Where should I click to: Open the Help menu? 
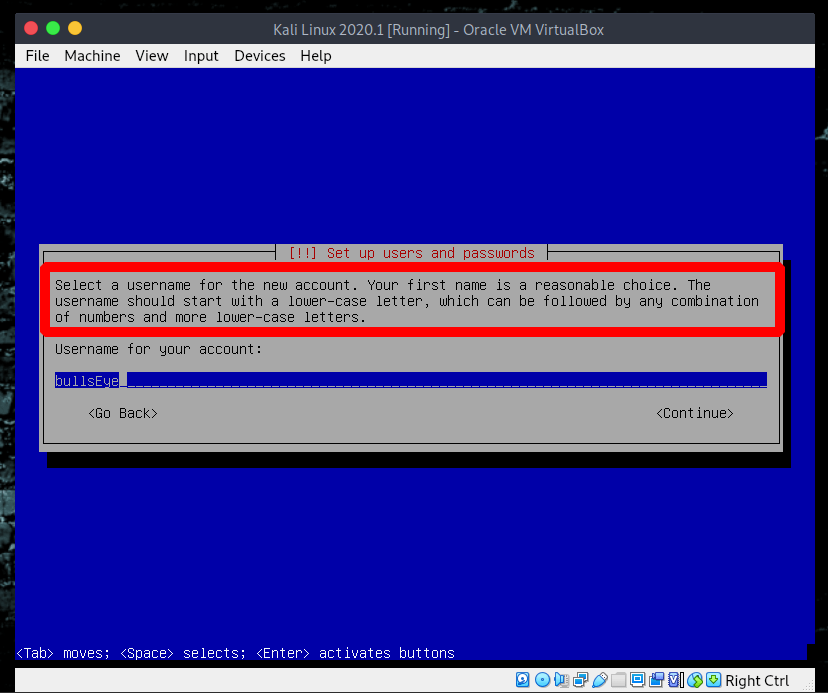(316, 56)
